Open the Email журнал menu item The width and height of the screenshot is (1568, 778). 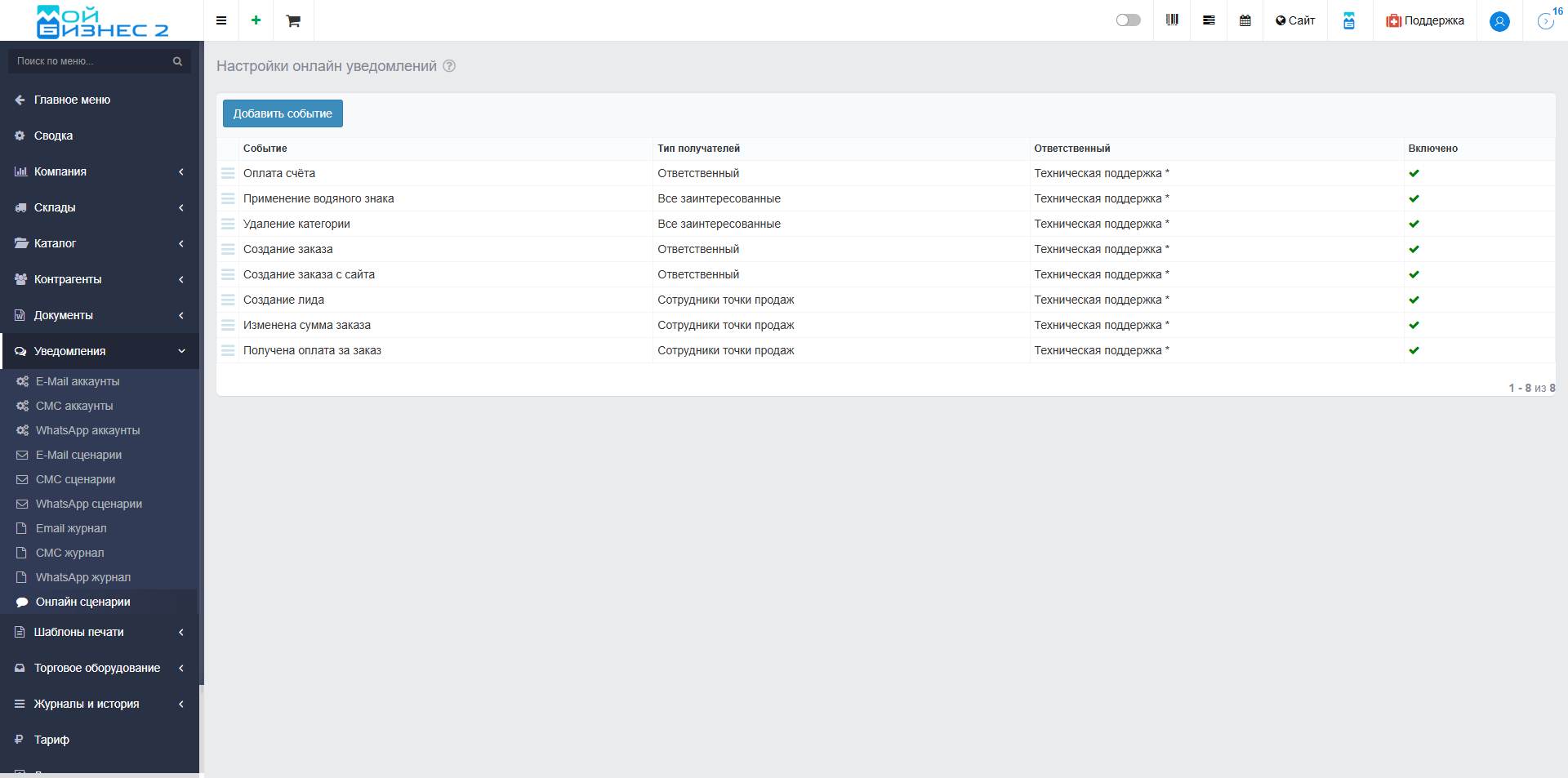(x=71, y=528)
